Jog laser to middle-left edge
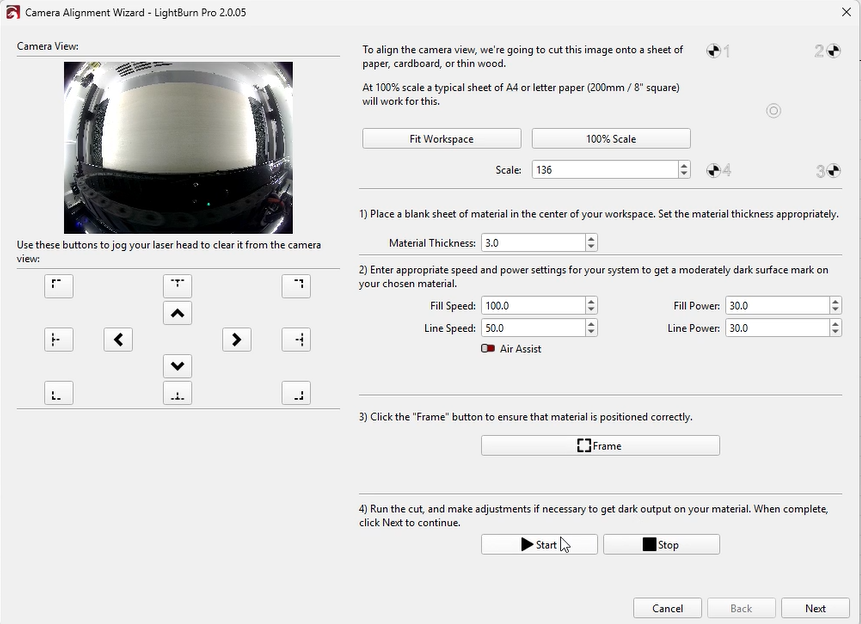Viewport: 861px width, 624px height. pyautogui.click(x=58, y=340)
